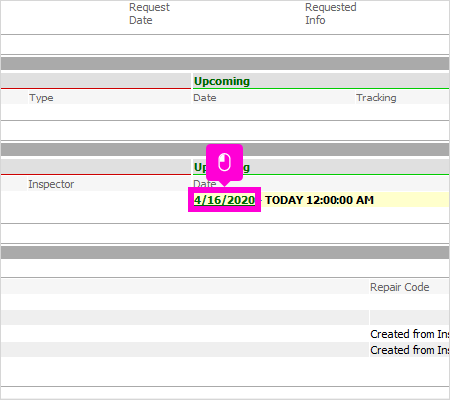
Task: Select the TODAY 12:00:00 AM text
Action: click(x=319, y=200)
